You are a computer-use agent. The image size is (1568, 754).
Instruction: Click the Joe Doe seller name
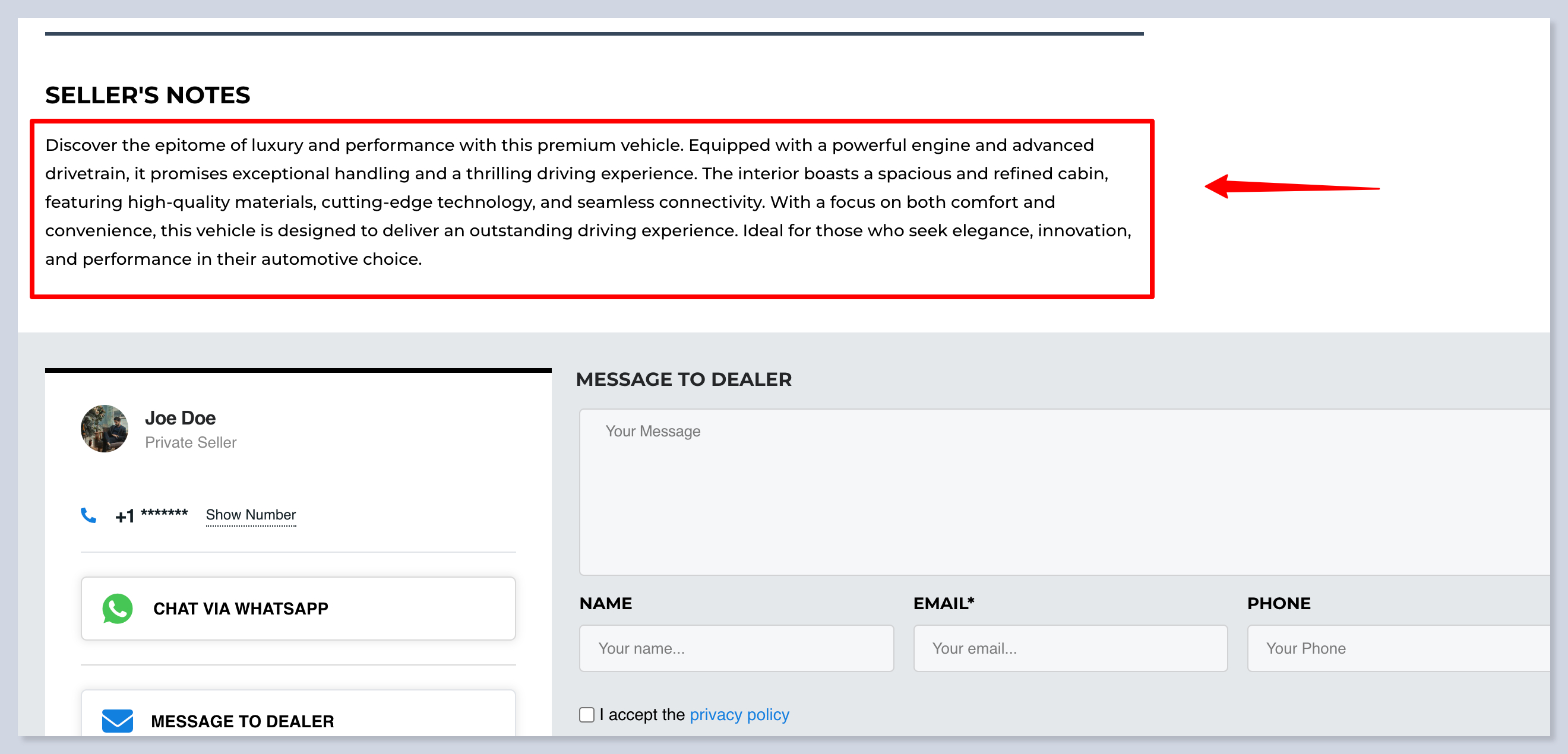[180, 418]
